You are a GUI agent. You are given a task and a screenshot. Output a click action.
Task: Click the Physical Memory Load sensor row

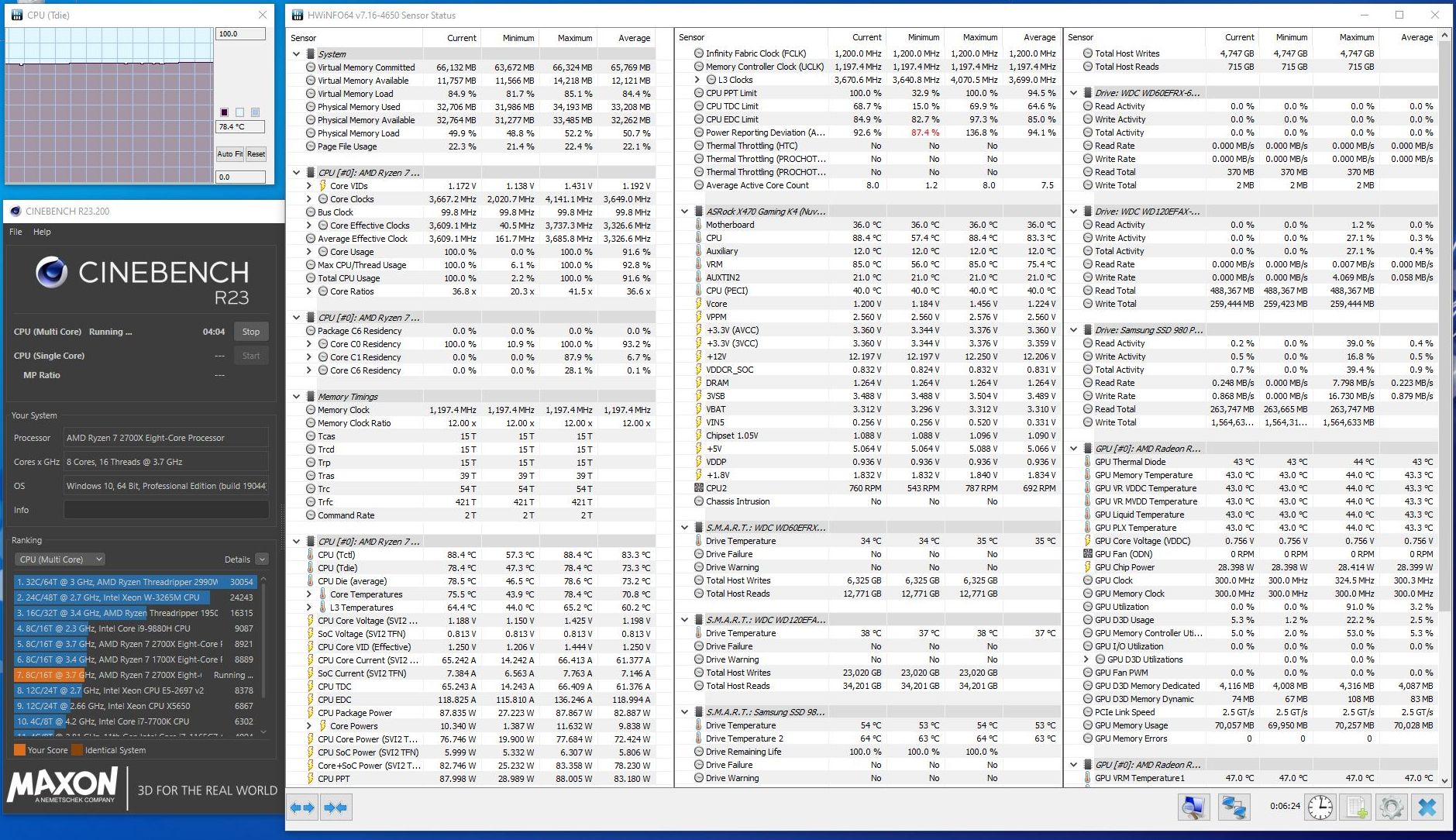pos(472,133)
